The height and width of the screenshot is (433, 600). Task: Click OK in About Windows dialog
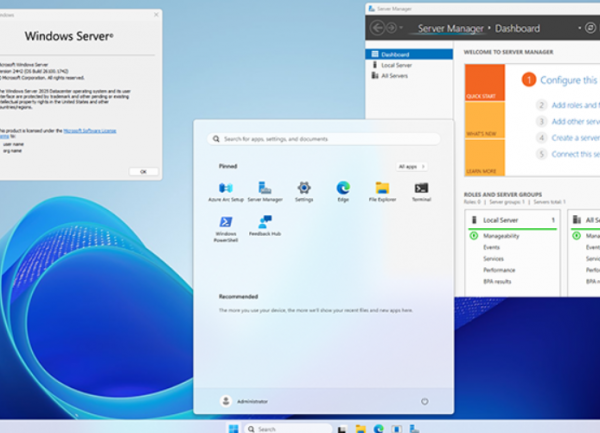[x=143, y=172]
